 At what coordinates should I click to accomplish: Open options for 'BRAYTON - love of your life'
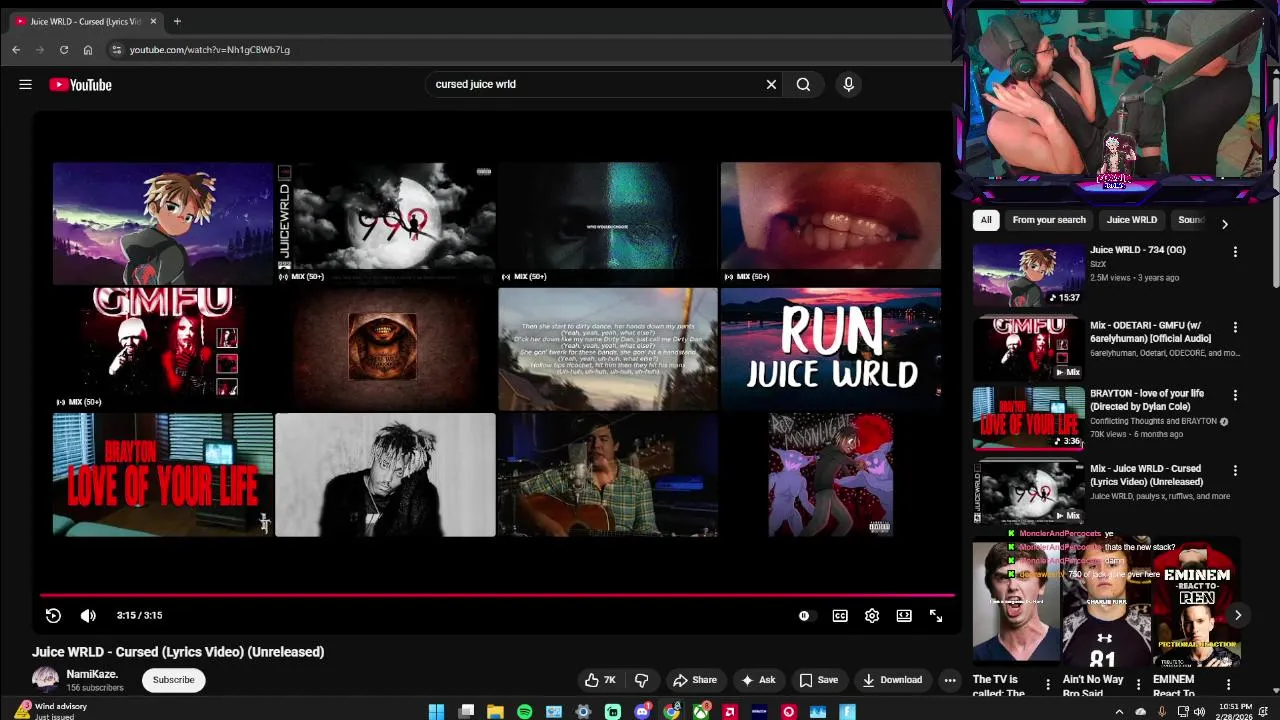pos(1235,395)
